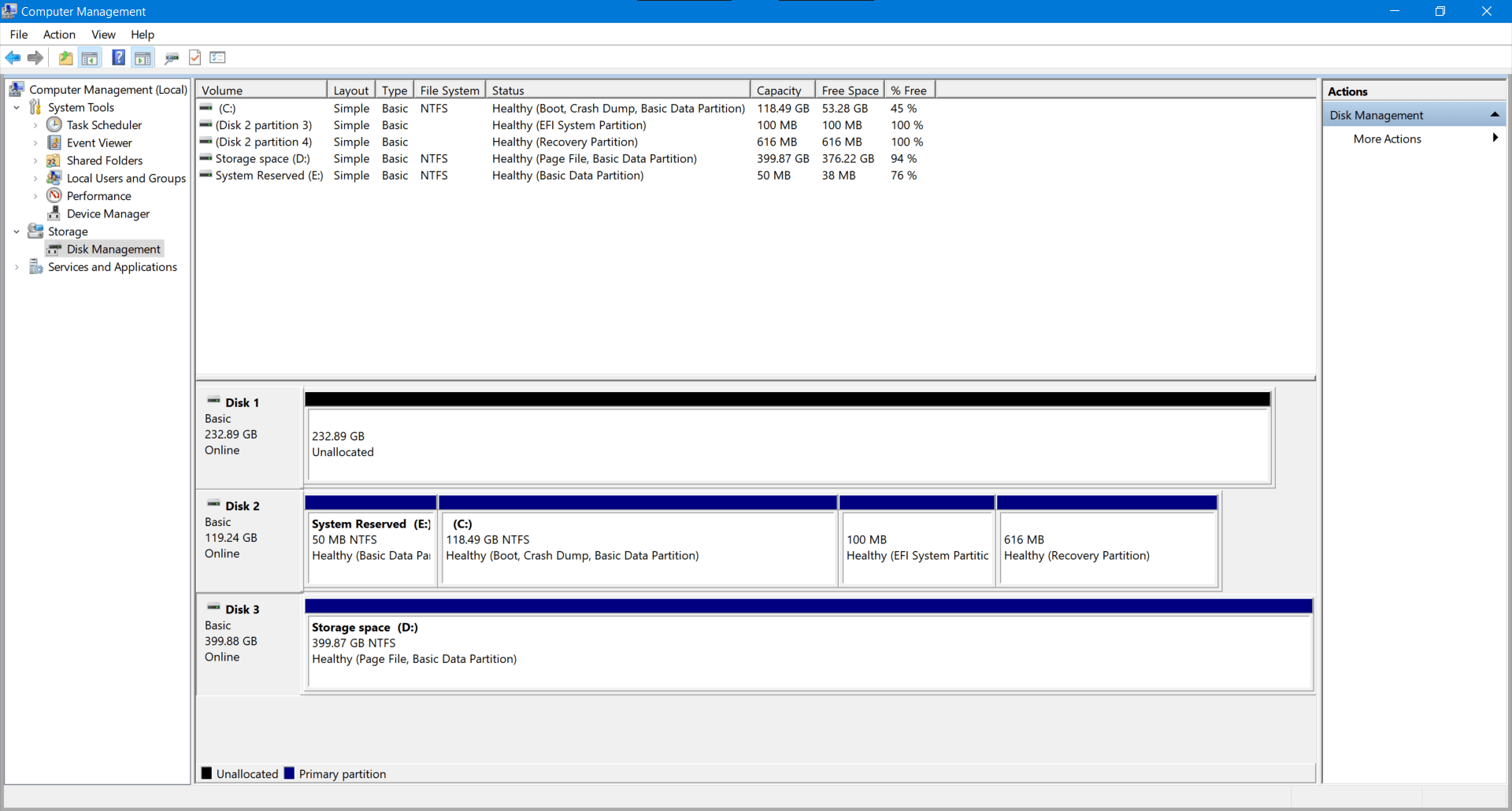Click the Forward navigation arrow
Screen dimensions: 1512x811
coord(35,57)
